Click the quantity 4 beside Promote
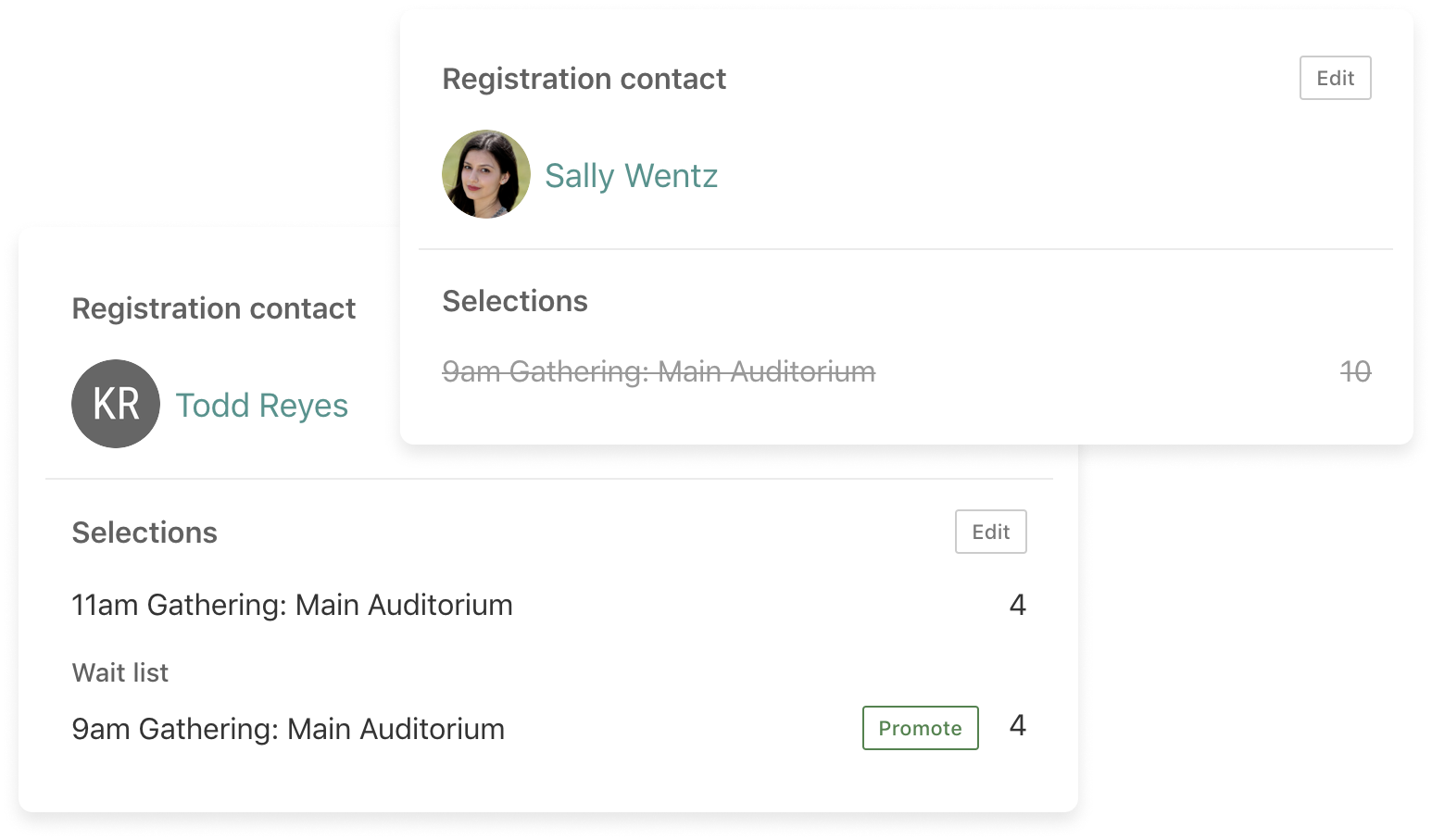 (1017, 725)
